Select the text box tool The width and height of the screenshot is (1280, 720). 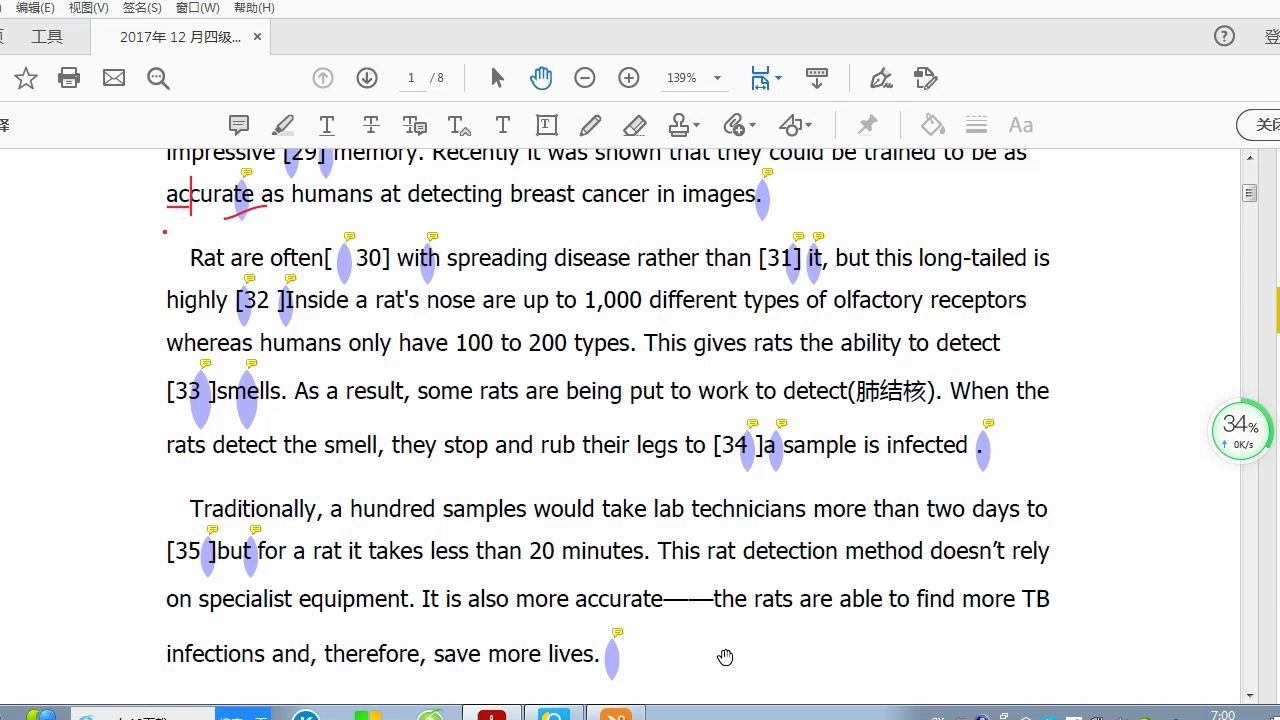click(x=547, y=125)
